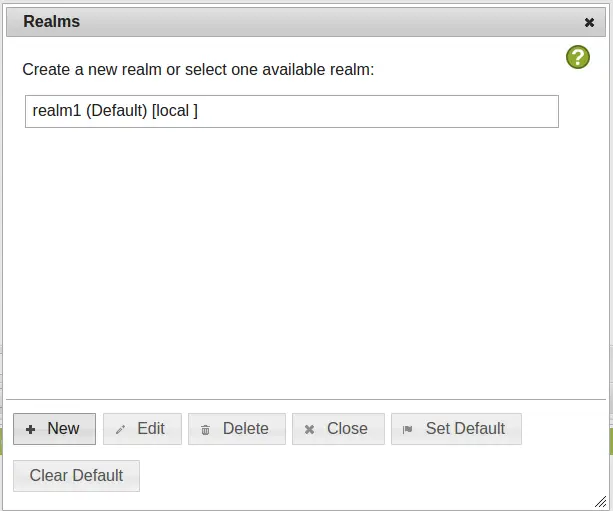613x511 pixels.
Task: Dismiss the Realms dialog with title-bar X
Action: (x=589, y=23)
